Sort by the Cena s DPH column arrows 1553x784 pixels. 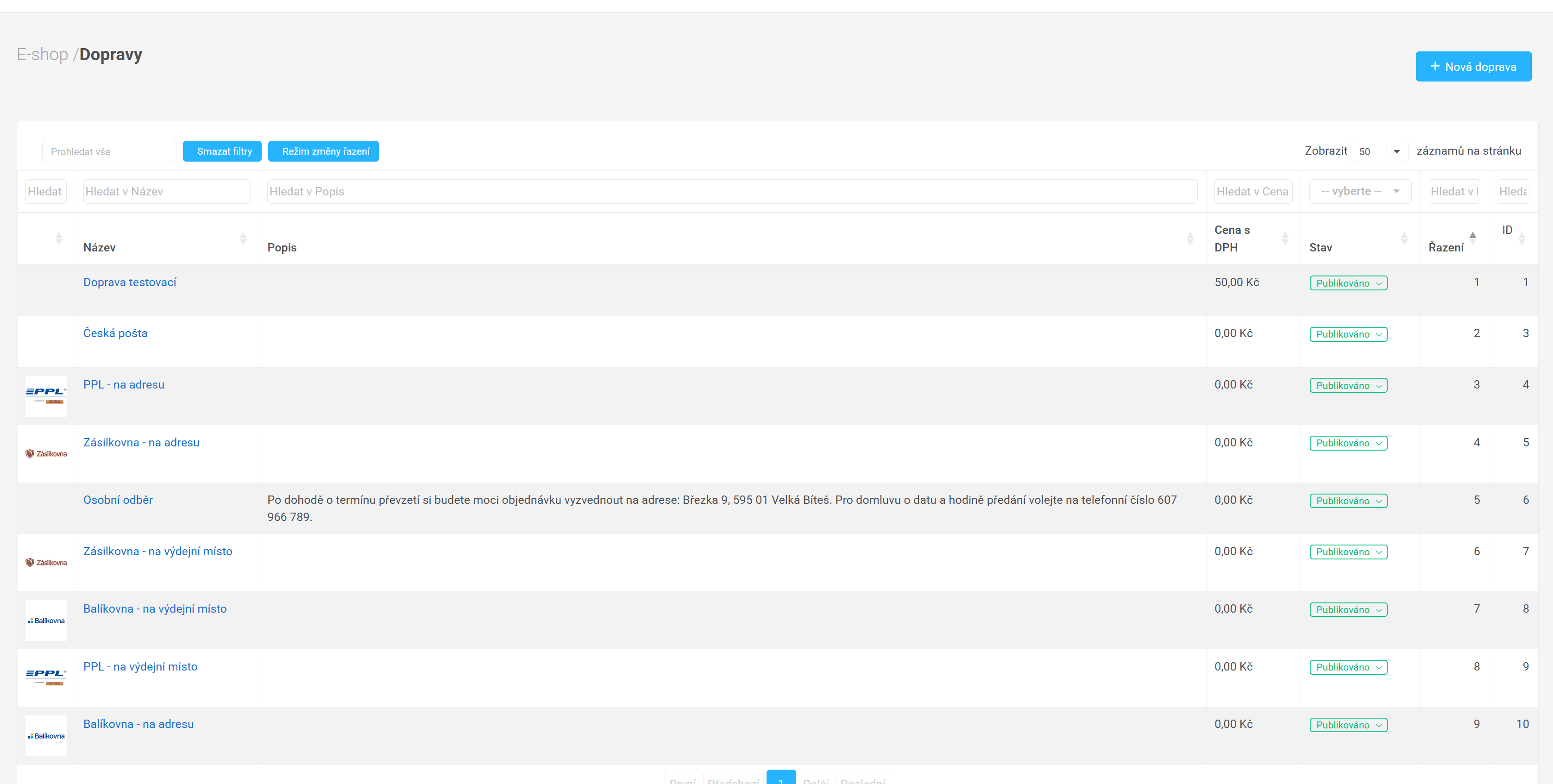coord(1285,238)
